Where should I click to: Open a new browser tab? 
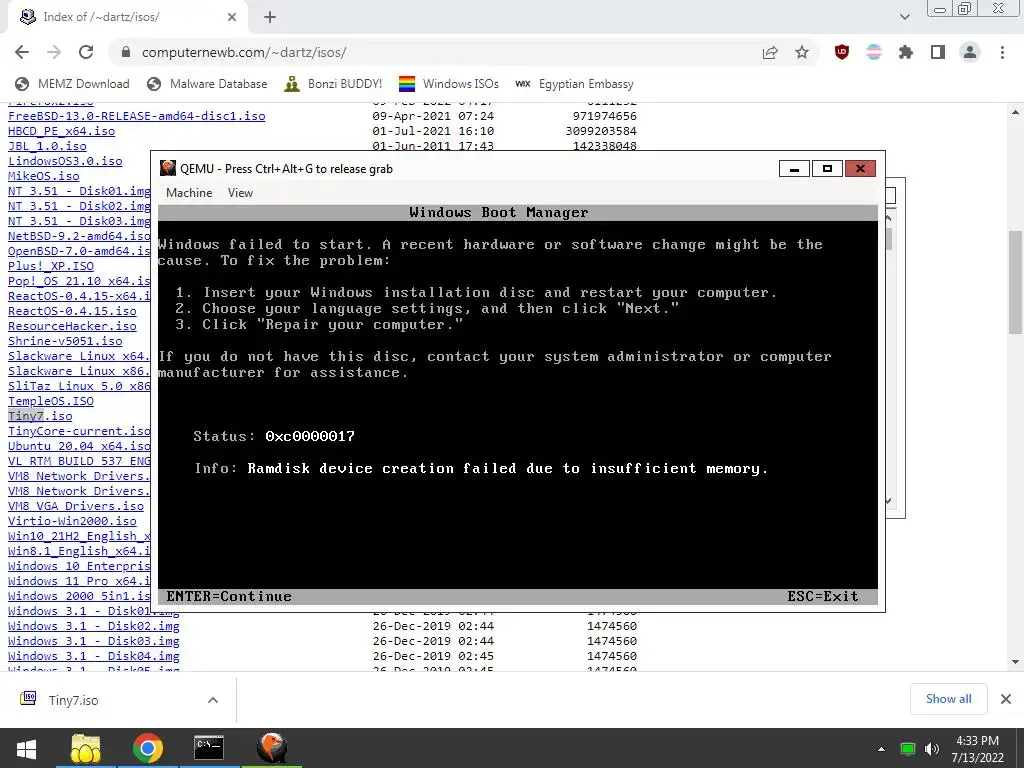point(270,17)
